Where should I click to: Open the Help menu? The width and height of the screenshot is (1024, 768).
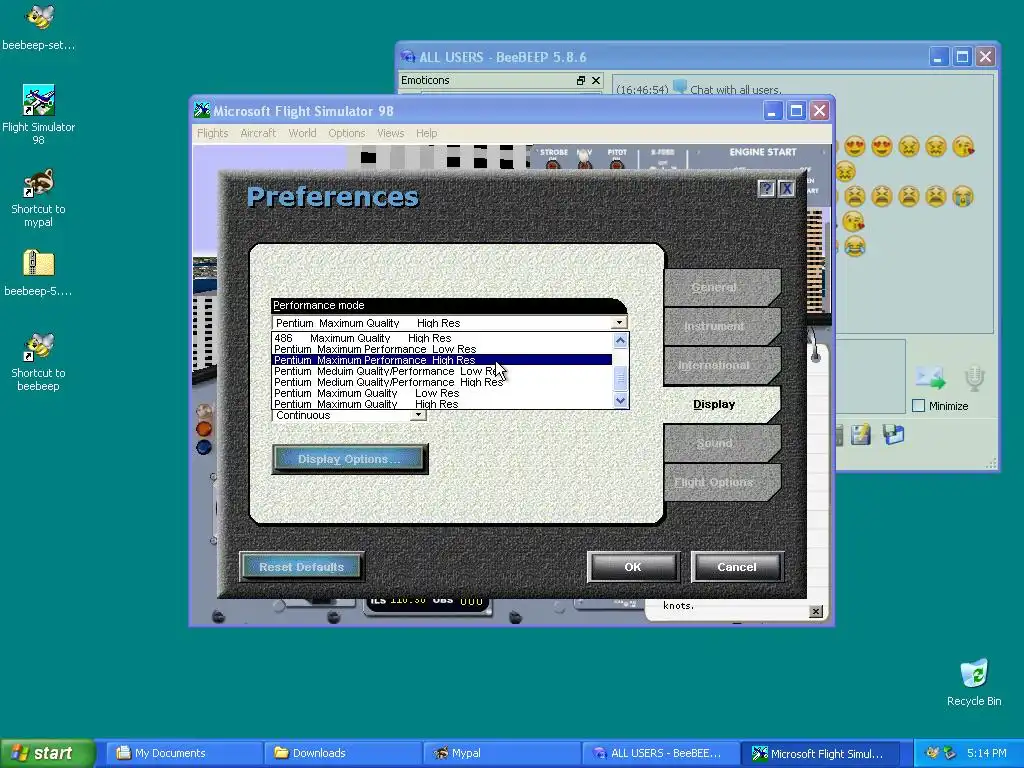point(426,133)
